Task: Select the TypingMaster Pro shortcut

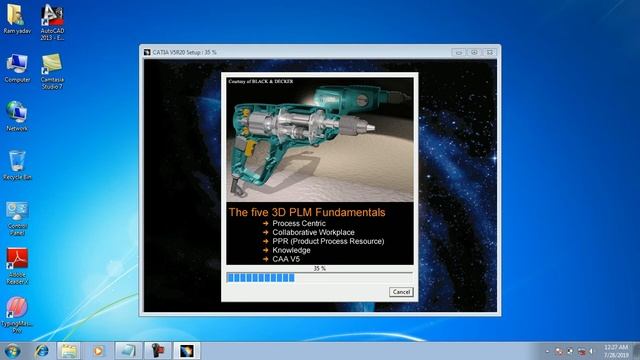Action: pyautogui.click(x=17, y=315)
